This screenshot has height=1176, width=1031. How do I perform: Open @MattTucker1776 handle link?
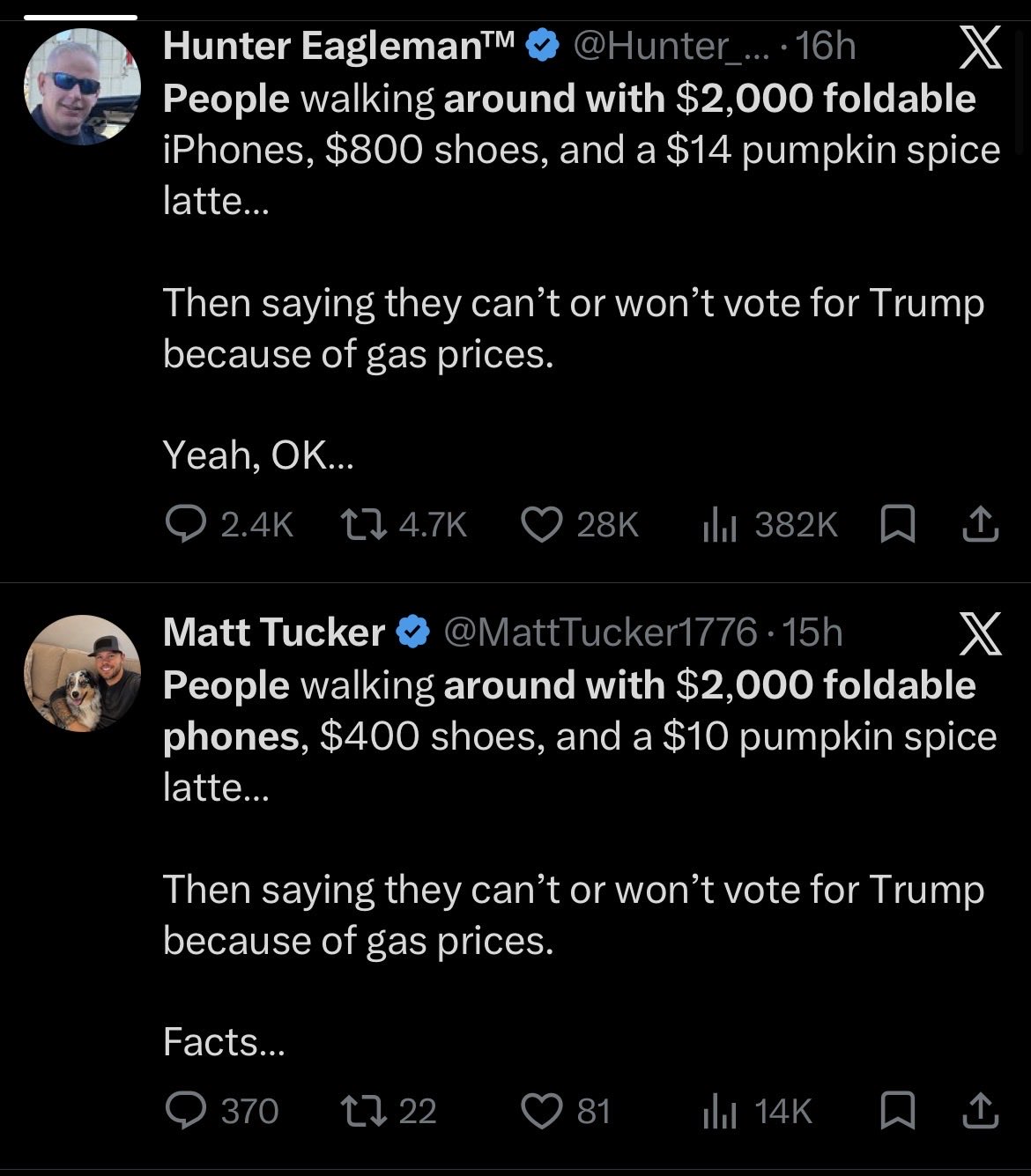(599, 632)
